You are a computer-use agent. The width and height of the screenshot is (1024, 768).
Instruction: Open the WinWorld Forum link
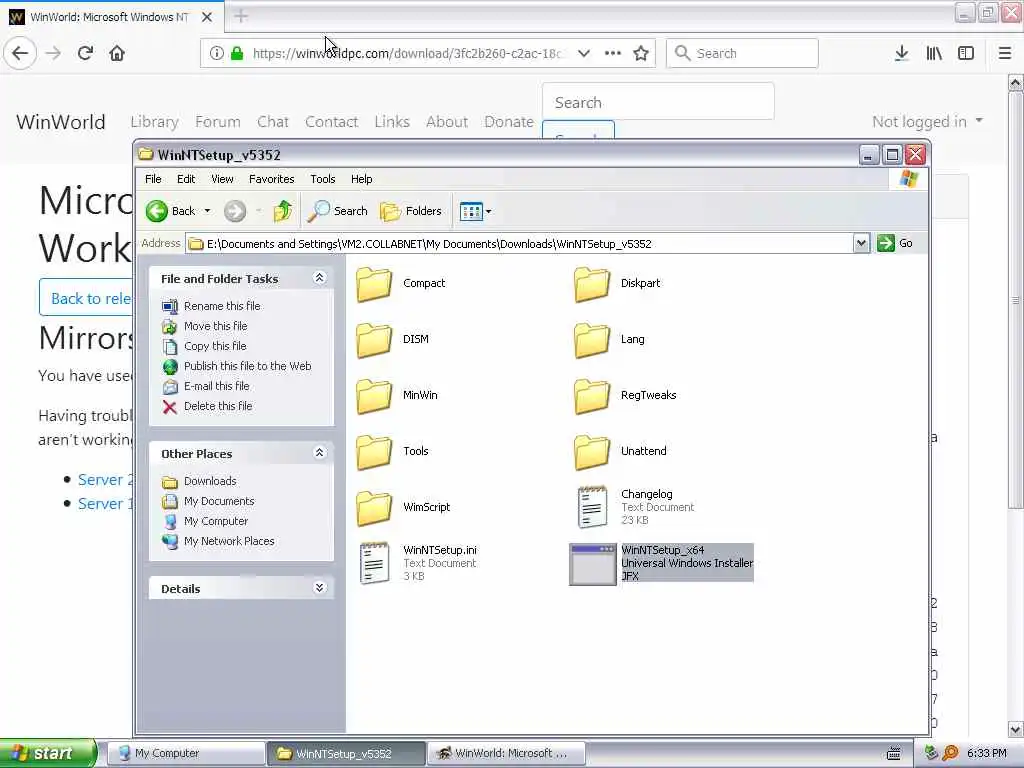pos(217,121)
